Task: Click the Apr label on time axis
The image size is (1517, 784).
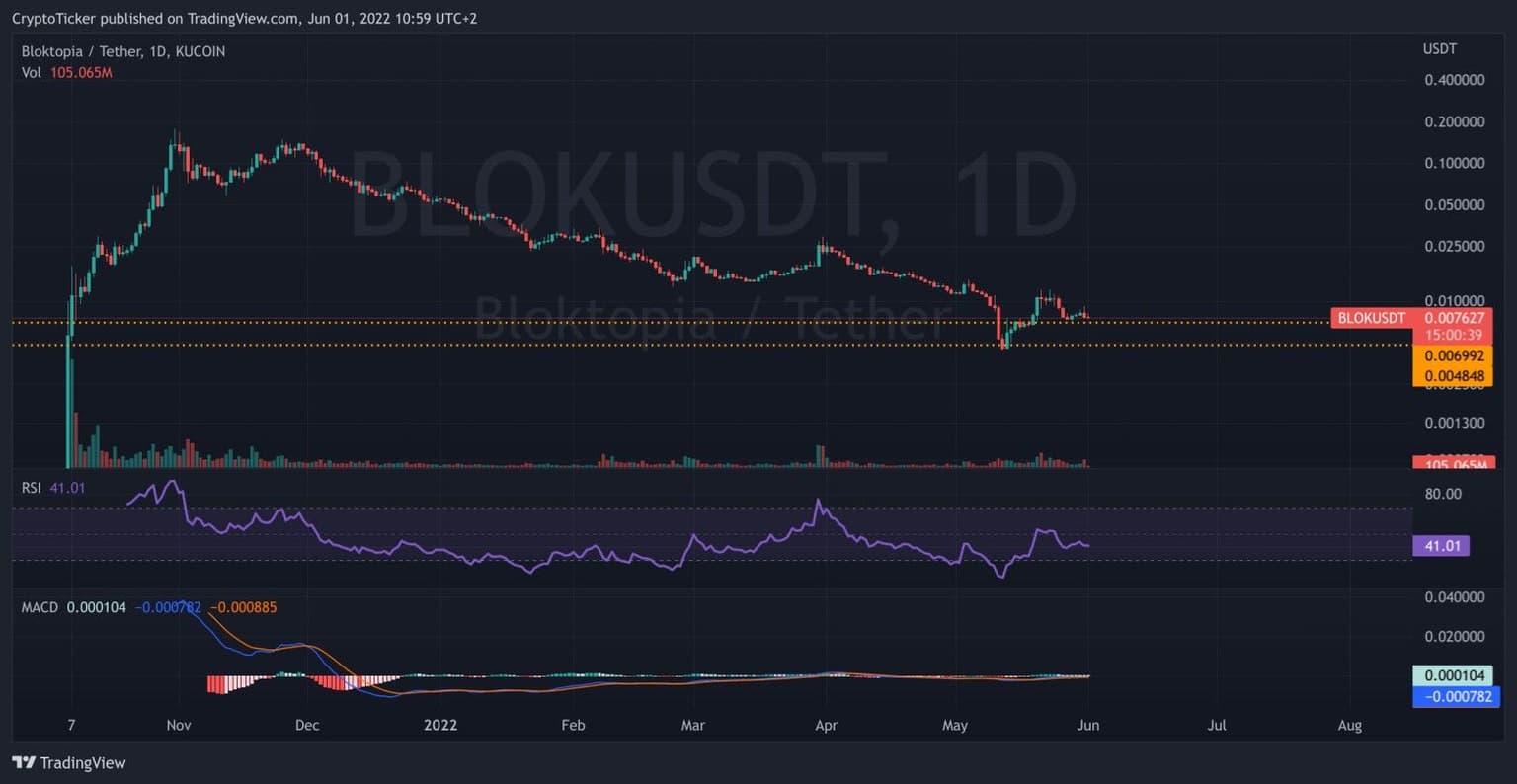Action: tap(826, 725)
